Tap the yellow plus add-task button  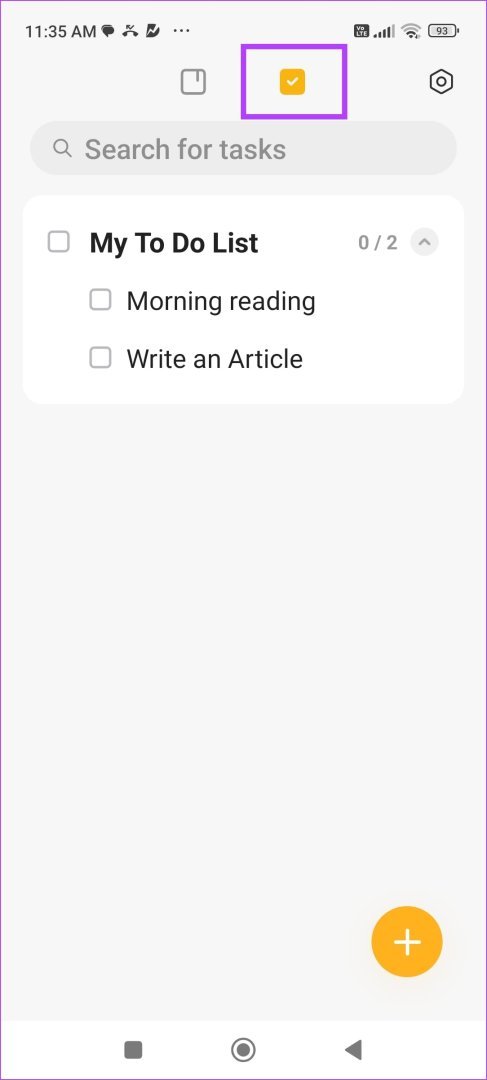point(406,942)
